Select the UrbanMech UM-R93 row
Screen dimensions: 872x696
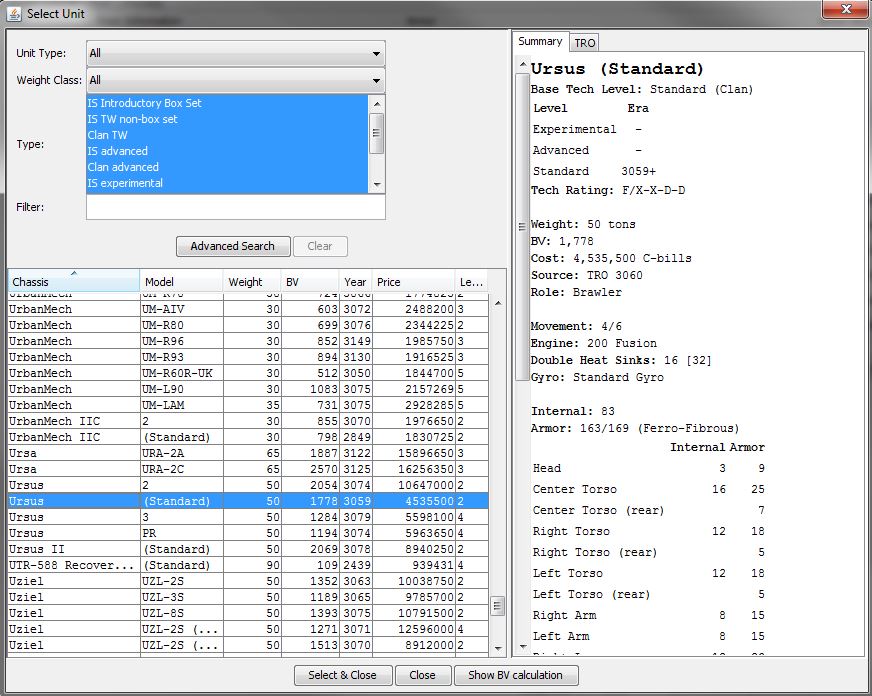coord(248,357)
